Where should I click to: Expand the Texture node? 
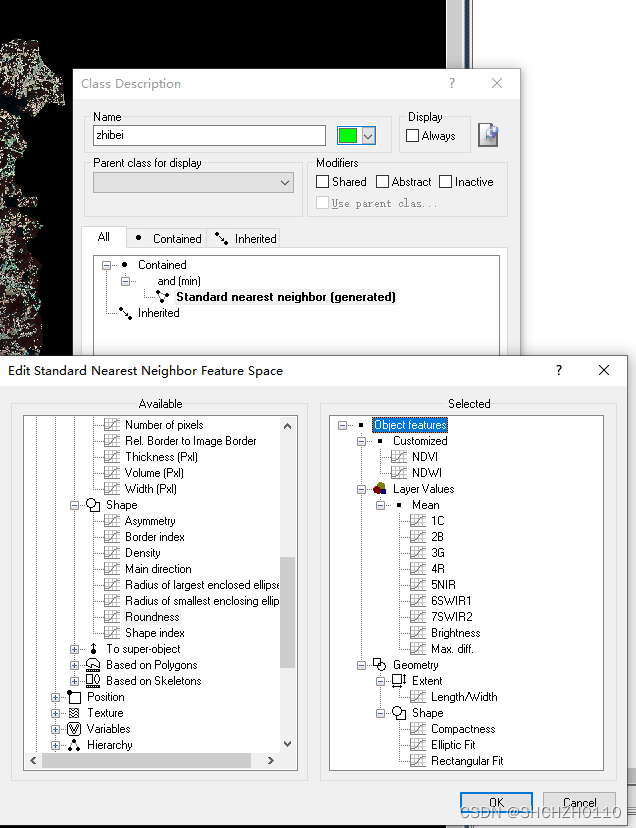(x=55, y=713)
